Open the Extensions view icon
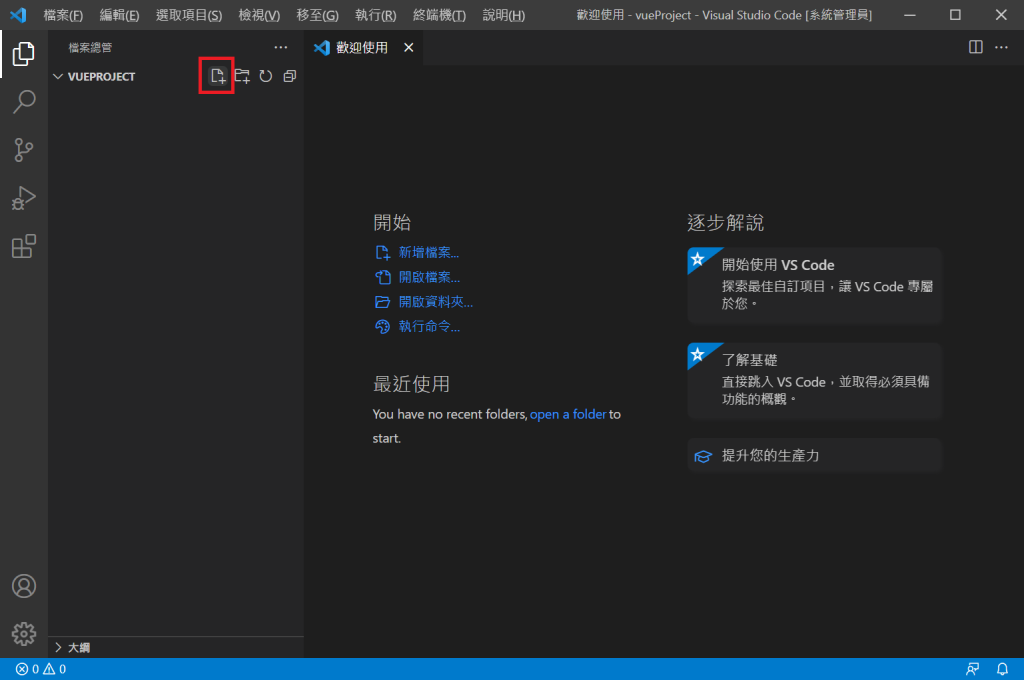Viewport: 1024px width, 680px height. [x=24, y=246]
